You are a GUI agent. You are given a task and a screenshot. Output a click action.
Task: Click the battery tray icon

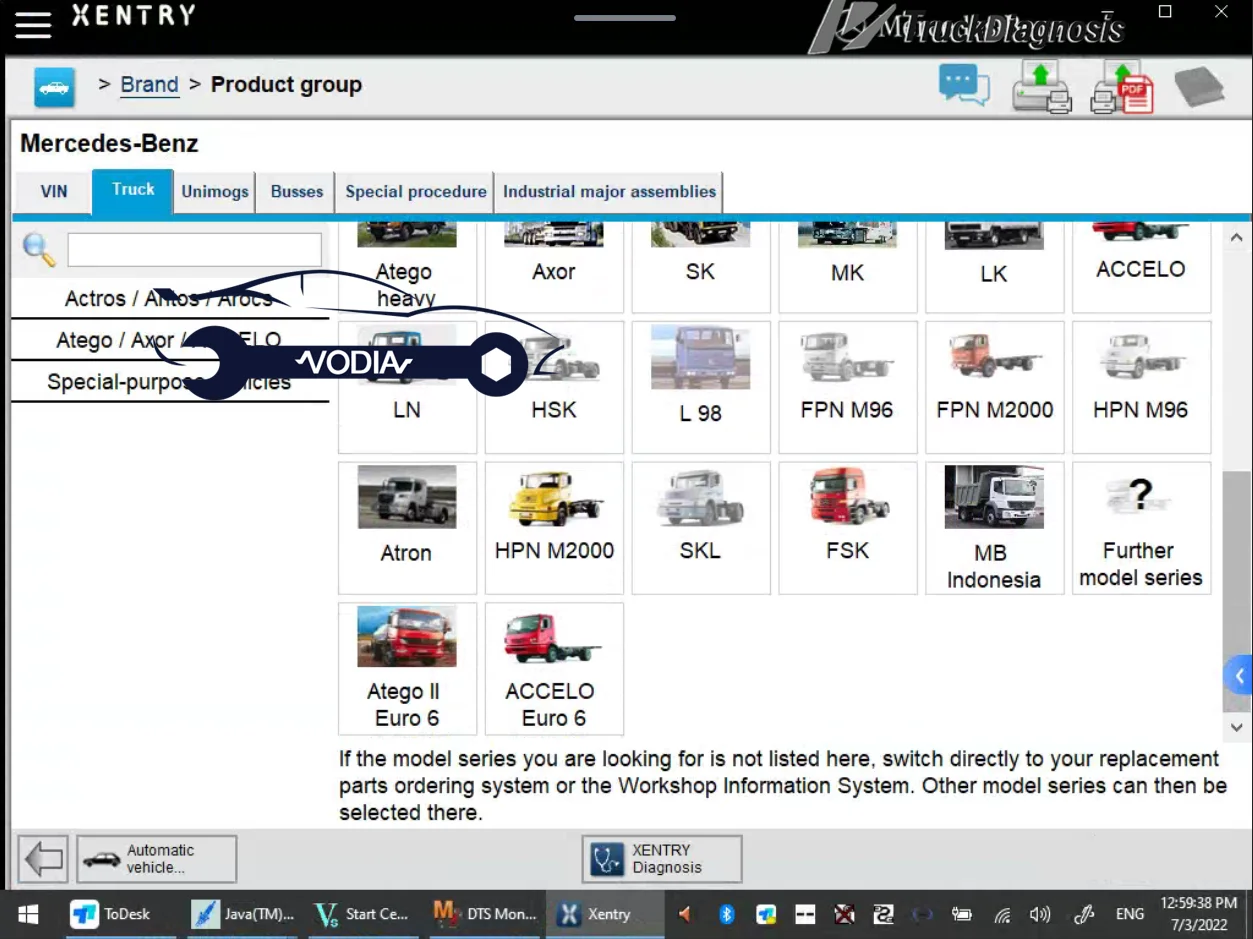point(962,914)
